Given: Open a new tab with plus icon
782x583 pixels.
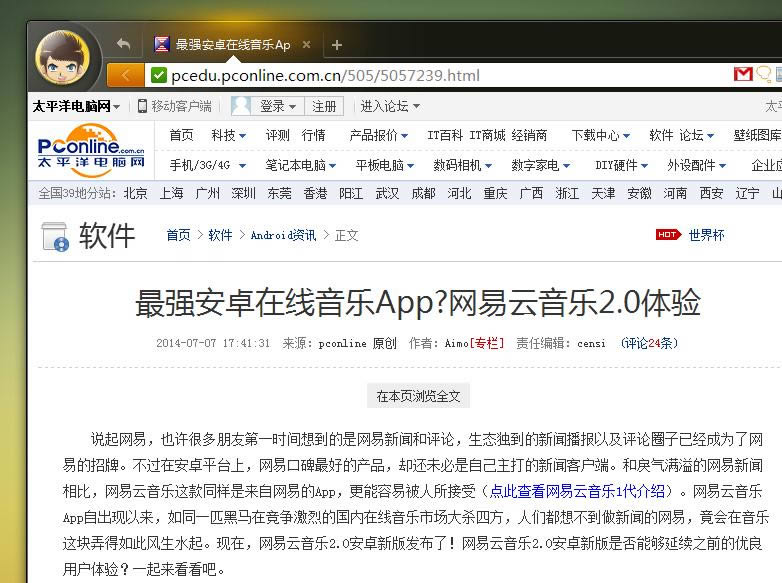Looking at the screenshot, I should (337, 45).
